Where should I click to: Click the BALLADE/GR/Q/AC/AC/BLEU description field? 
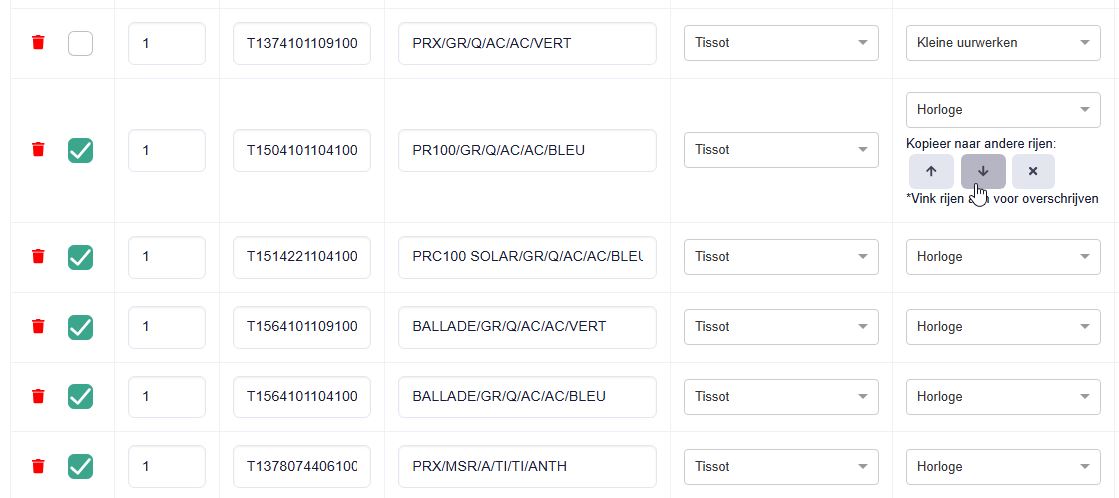(x=527, y=397)
